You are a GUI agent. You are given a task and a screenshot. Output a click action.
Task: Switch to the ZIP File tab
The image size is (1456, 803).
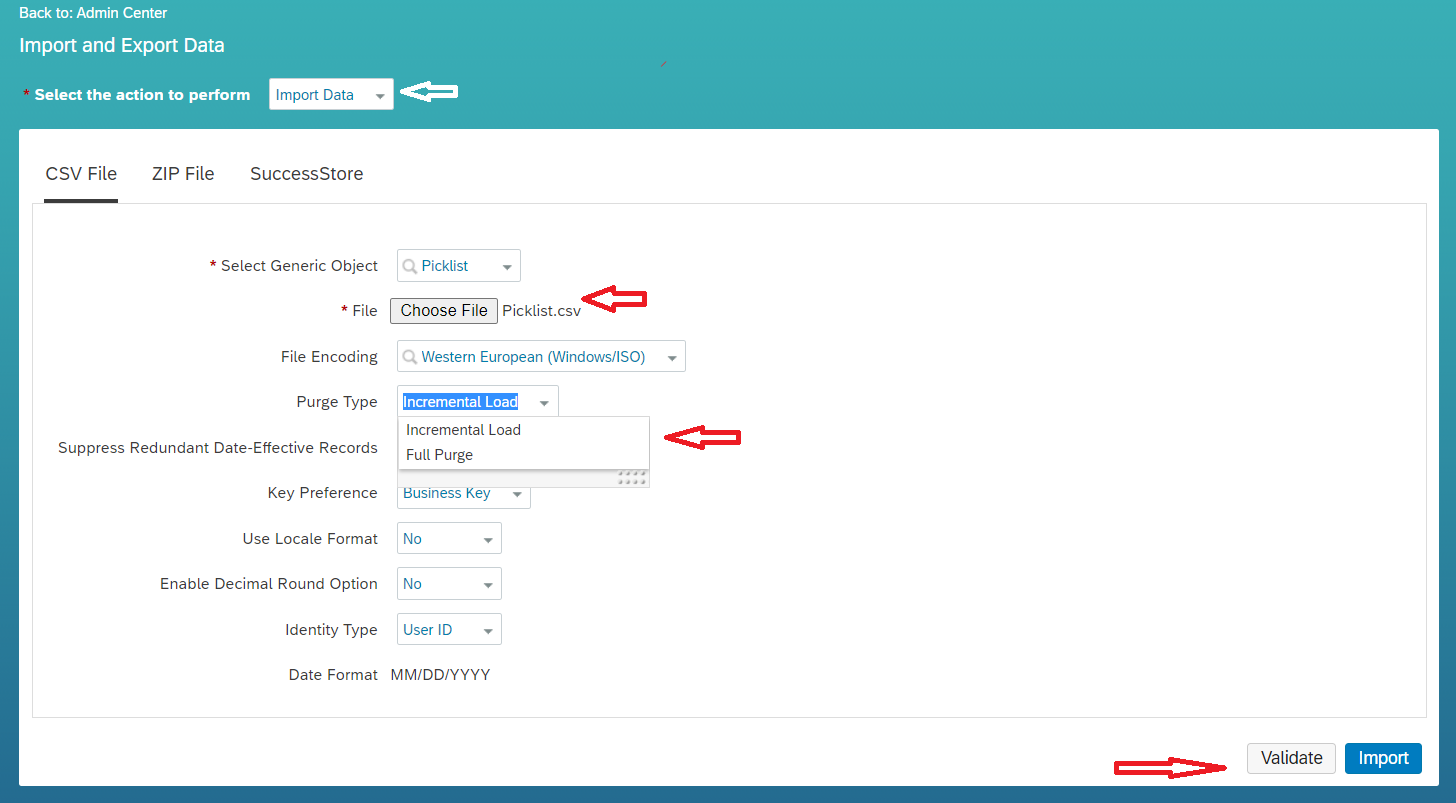pos(183,173)
